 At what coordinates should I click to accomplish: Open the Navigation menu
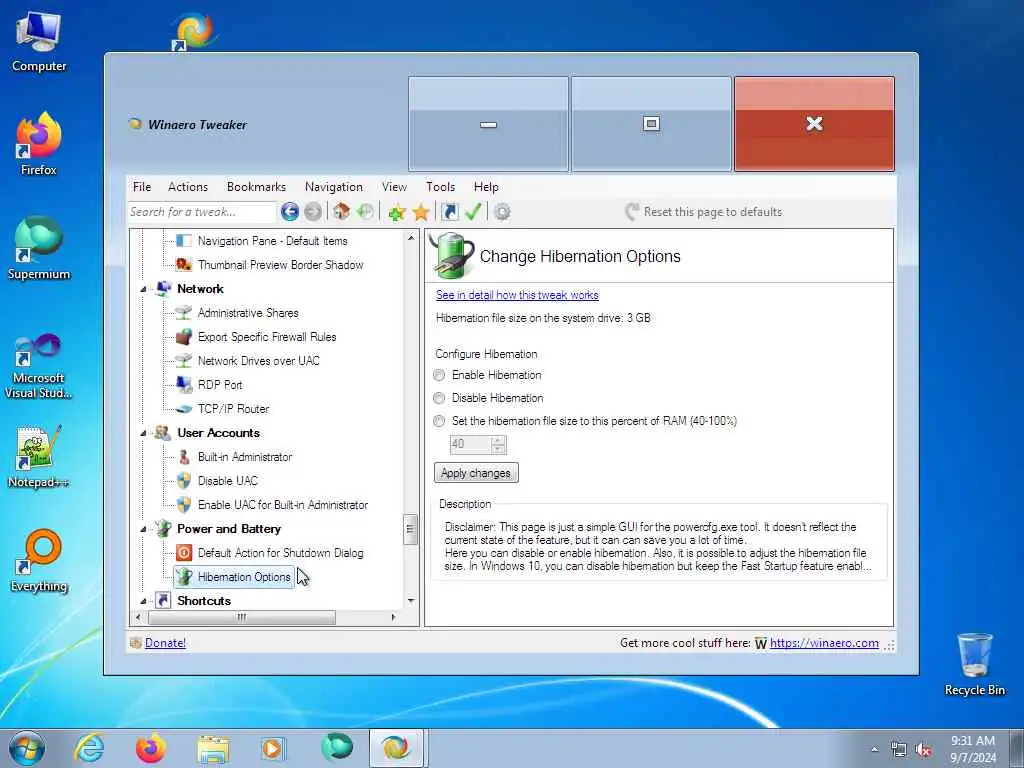334,187
